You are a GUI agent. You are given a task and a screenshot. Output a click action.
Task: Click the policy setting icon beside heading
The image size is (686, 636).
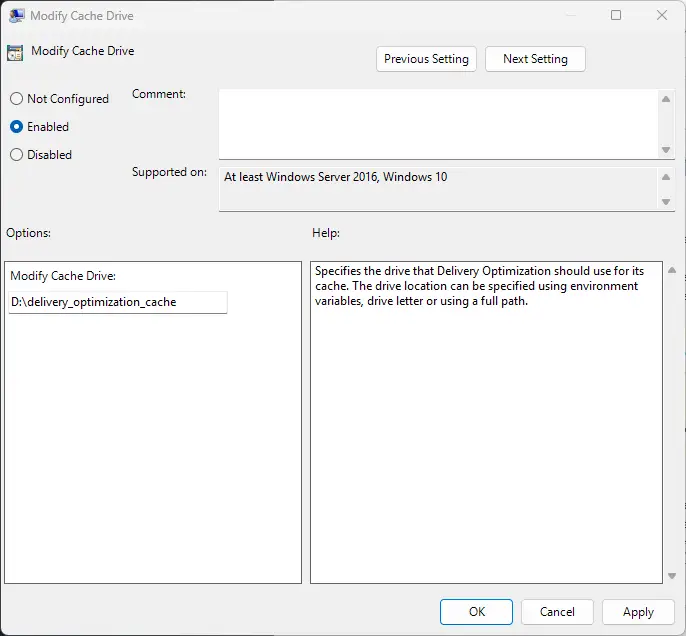pyautogui.click(x=15, y=53)
